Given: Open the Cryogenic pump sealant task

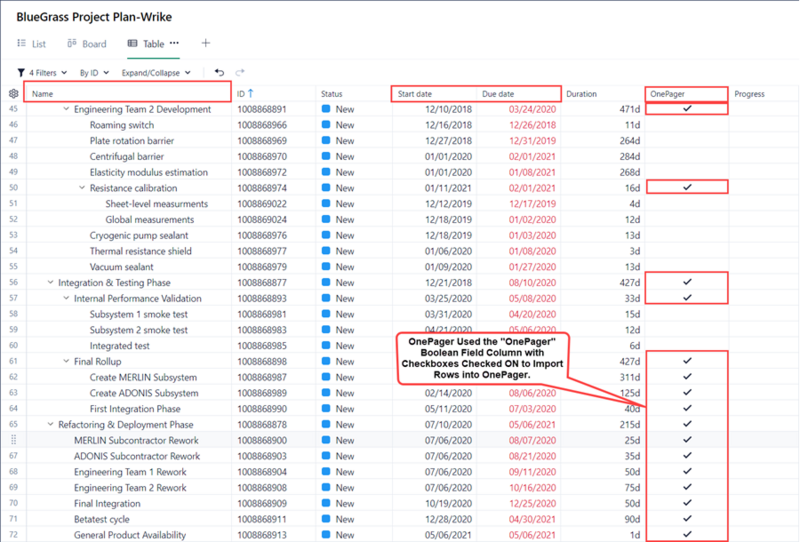Looking at the screenshot, I should tap(139, 235).
